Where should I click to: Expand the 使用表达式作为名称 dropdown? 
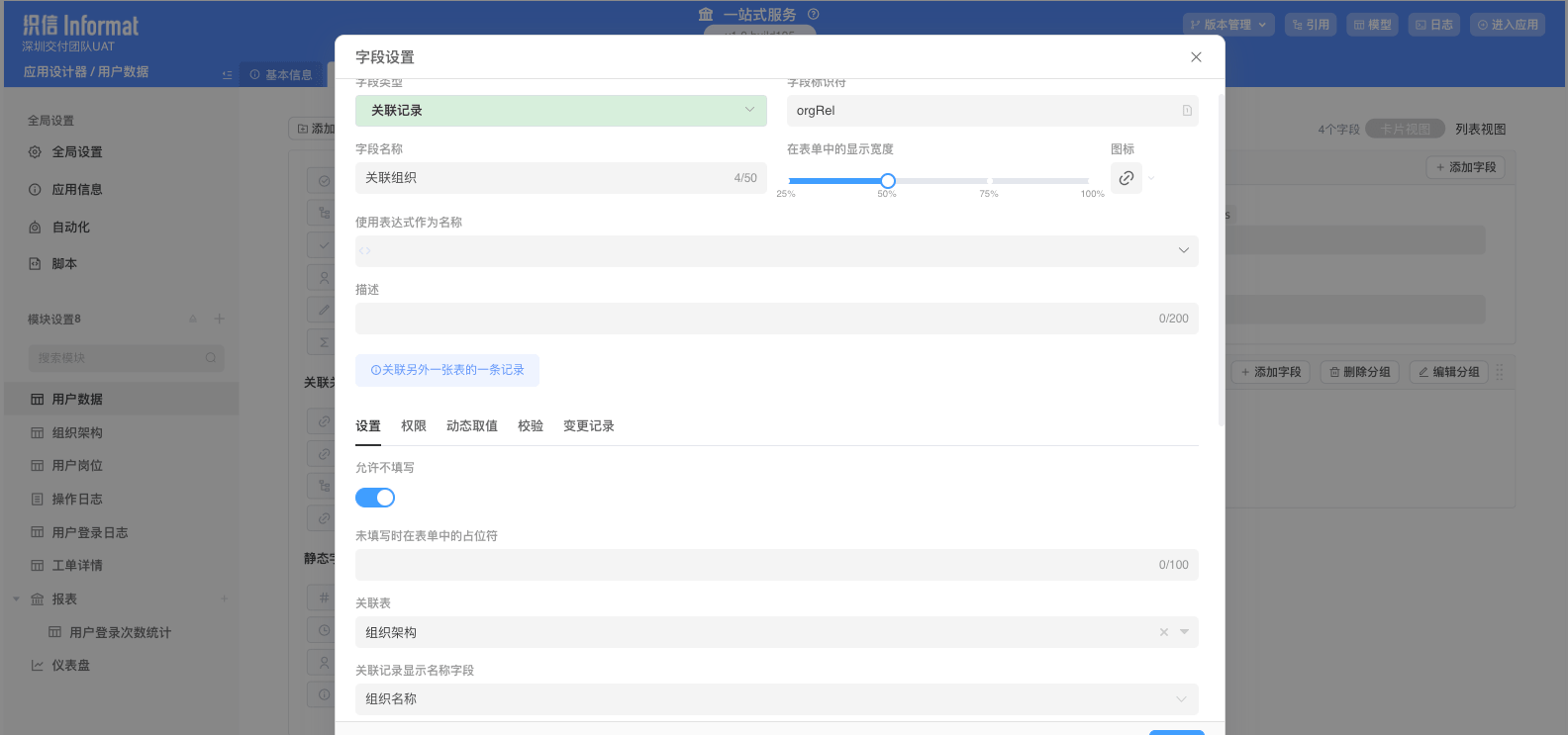[x=1183, y=251]
